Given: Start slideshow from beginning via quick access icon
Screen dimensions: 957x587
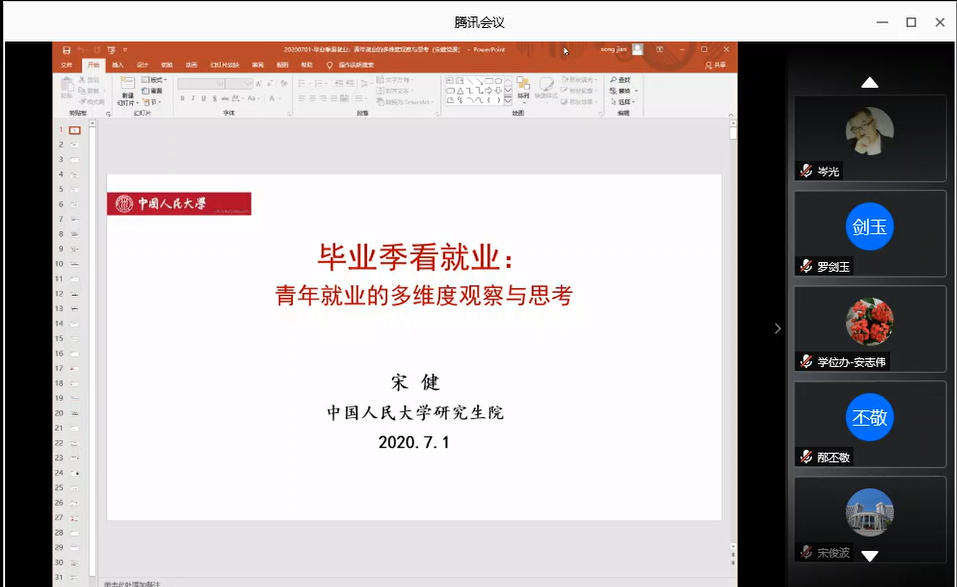Looking at the screenshot, I should coord(111,50).
